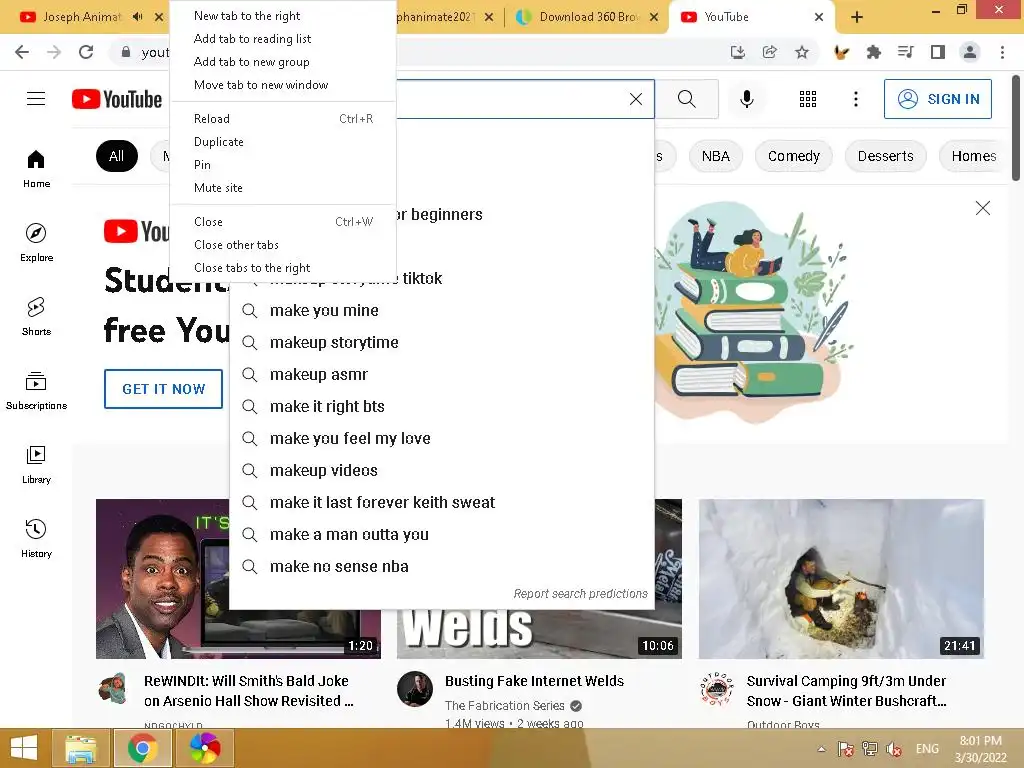Click the browser back arrow
Viewport: 1024px width, 768px height.
[x=22, y=52]
